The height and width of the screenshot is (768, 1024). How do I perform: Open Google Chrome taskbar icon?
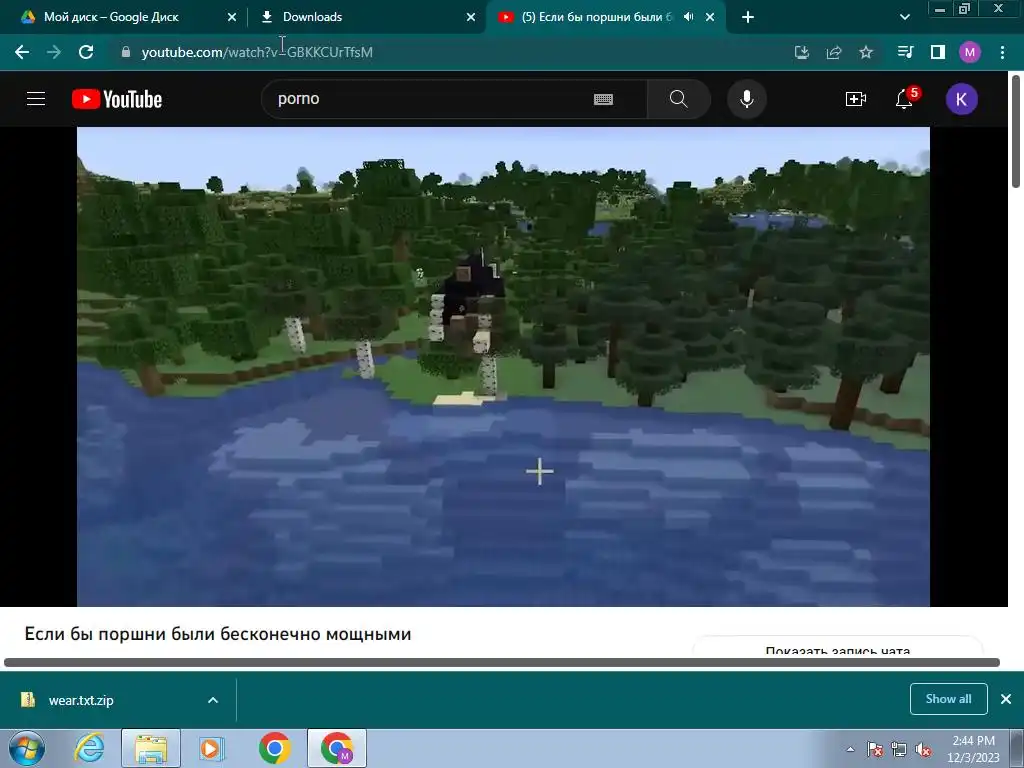point(275,748)
